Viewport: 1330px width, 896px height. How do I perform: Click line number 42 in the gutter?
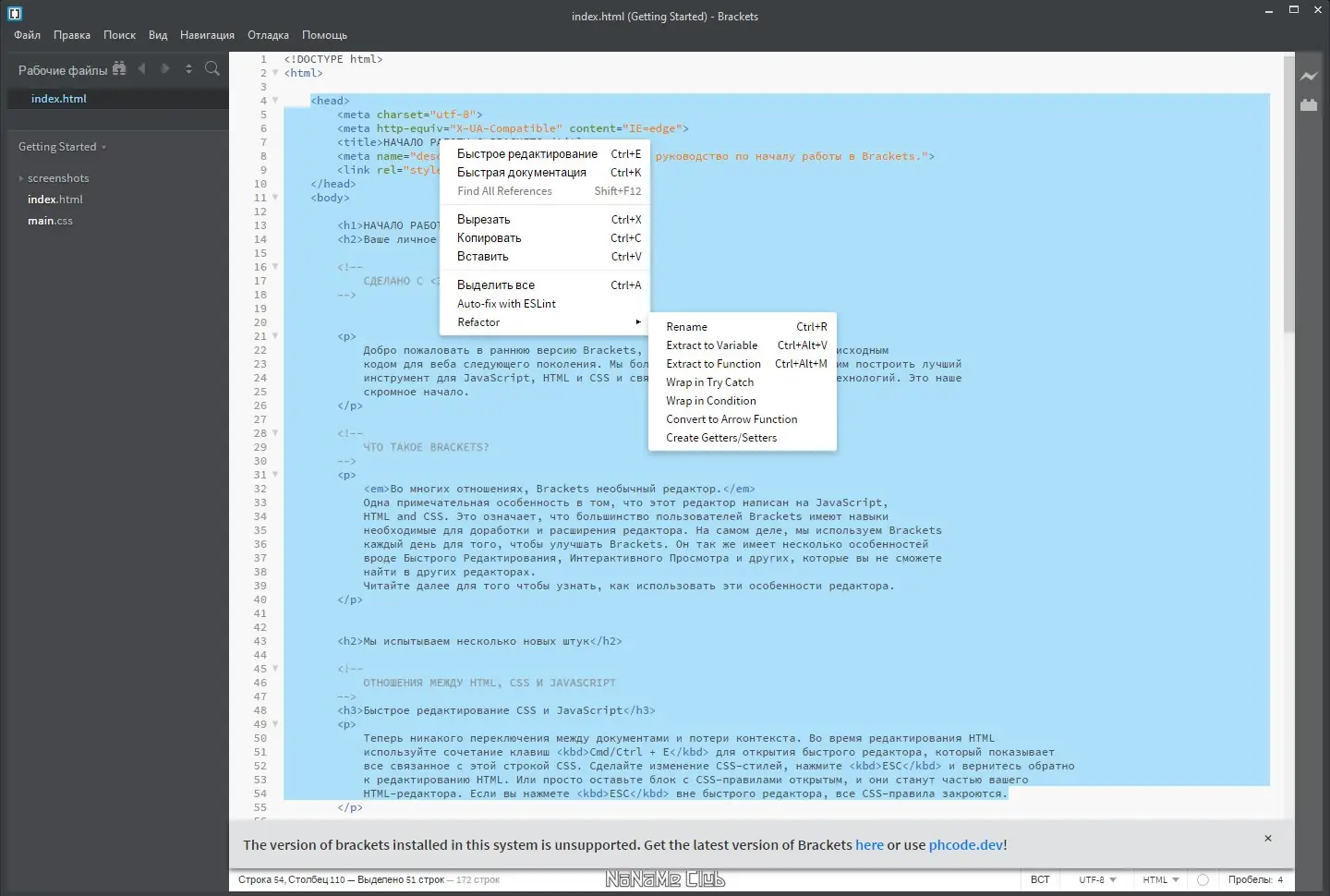coord(260,627)
